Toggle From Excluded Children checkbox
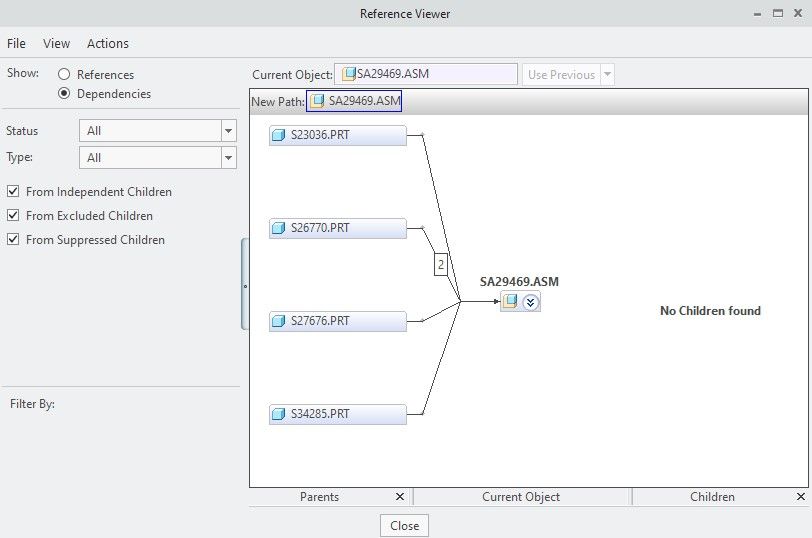Viewport: 812px width, 538px height. 13,216
